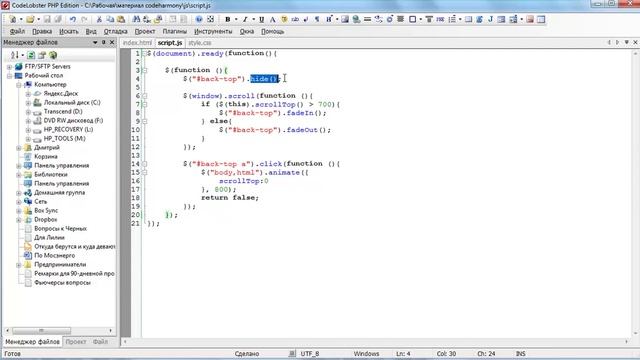Pin the file manager panel
The image size is (640, 360).
(104, 42)
